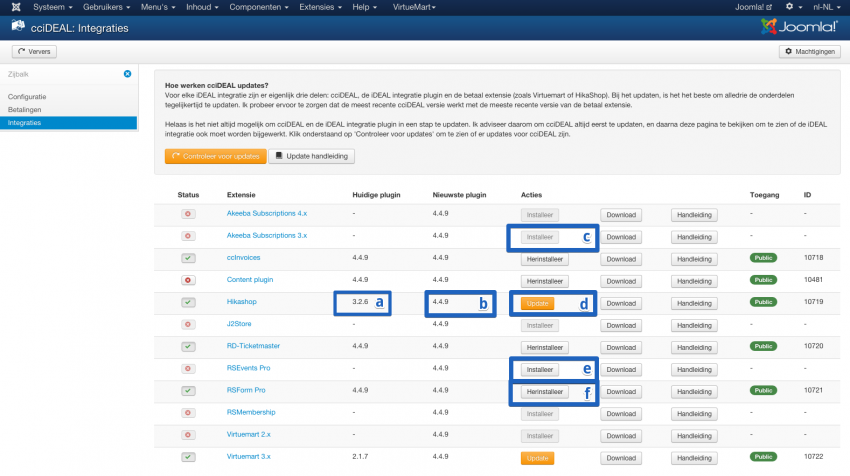Open the VirtueMart menu
Viewport: 850px width, 476px height.
point(414,7)
